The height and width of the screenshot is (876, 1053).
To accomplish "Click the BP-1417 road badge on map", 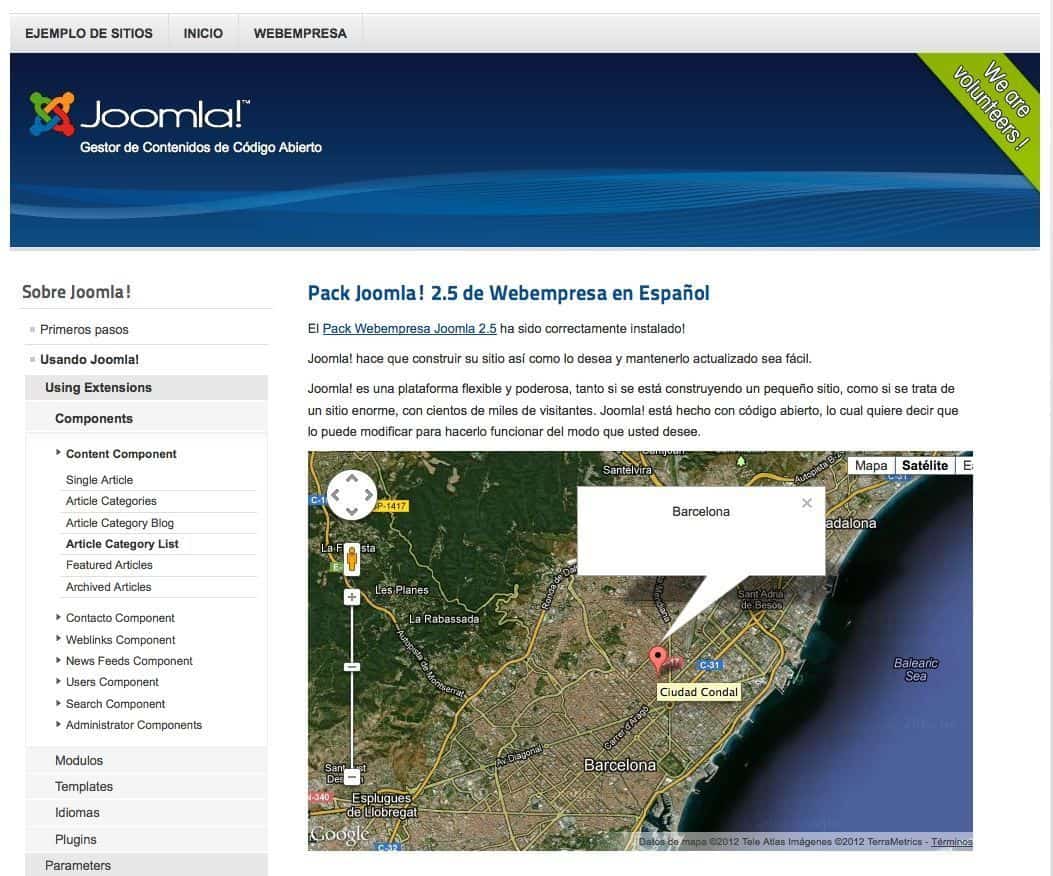I will point(392,506).
